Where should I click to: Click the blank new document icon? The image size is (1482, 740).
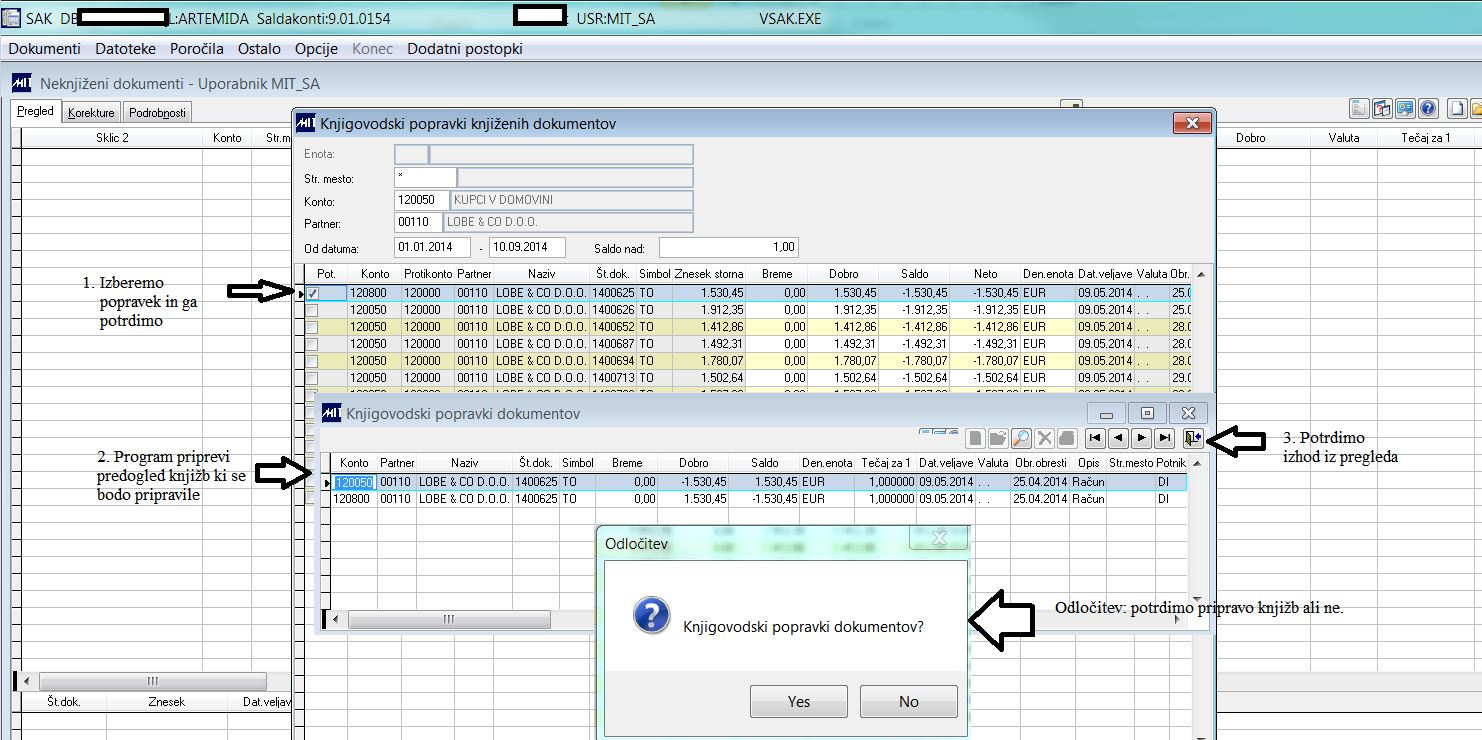(x=1458, y=109)
